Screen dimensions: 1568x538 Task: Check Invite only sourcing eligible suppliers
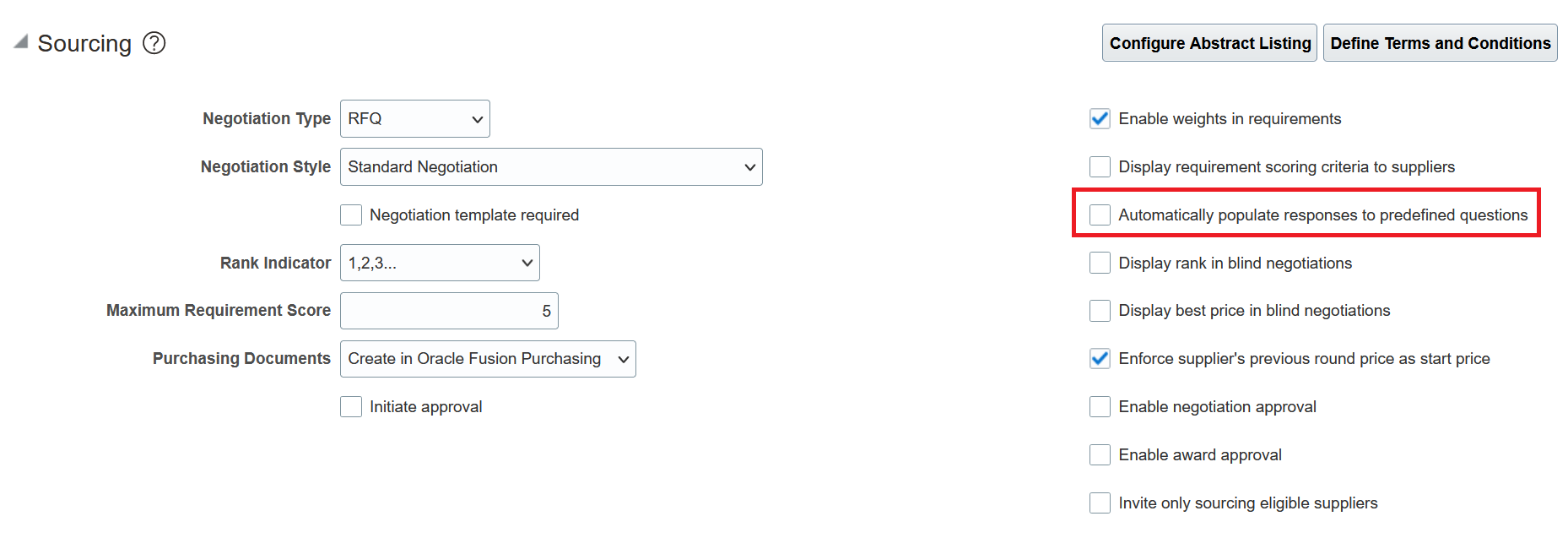point(1100,503)
